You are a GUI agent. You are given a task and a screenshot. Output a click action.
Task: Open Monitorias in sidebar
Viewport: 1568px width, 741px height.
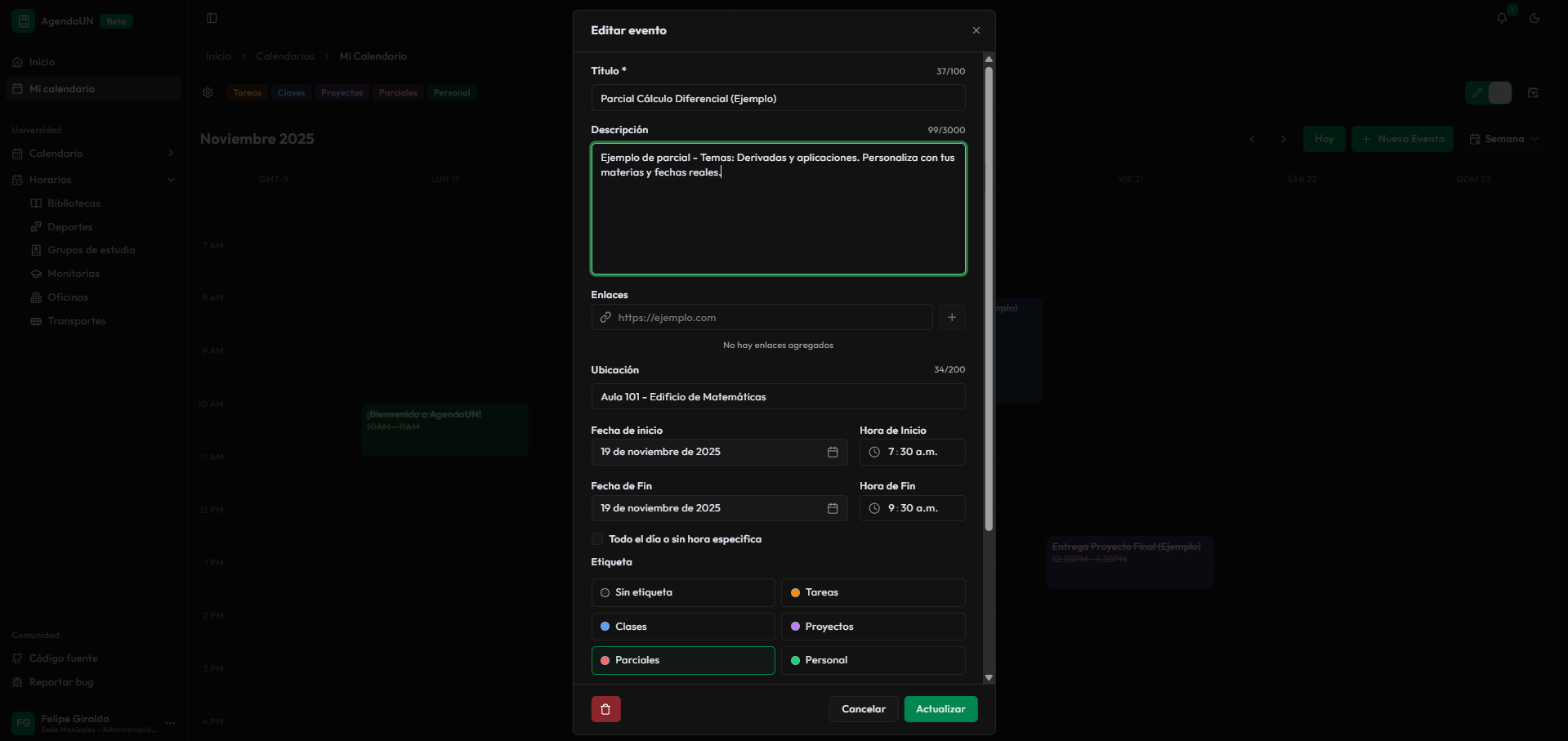73,274
